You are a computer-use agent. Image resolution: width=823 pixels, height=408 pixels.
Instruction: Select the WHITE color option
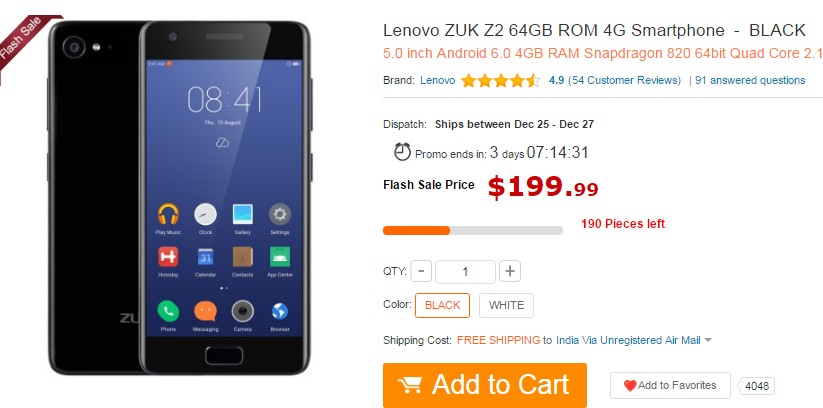pyautogui.click(x=507, y=306)
